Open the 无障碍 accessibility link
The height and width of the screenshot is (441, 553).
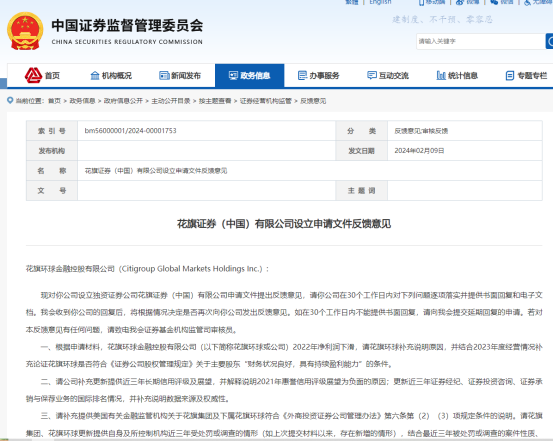pyautogui.click(x=538, y=2)
